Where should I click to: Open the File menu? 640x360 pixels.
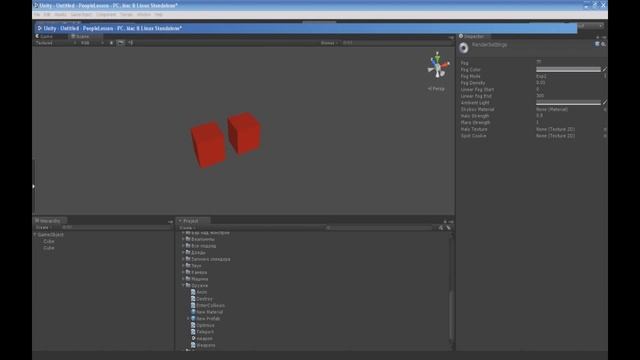(x=37, y=15)
